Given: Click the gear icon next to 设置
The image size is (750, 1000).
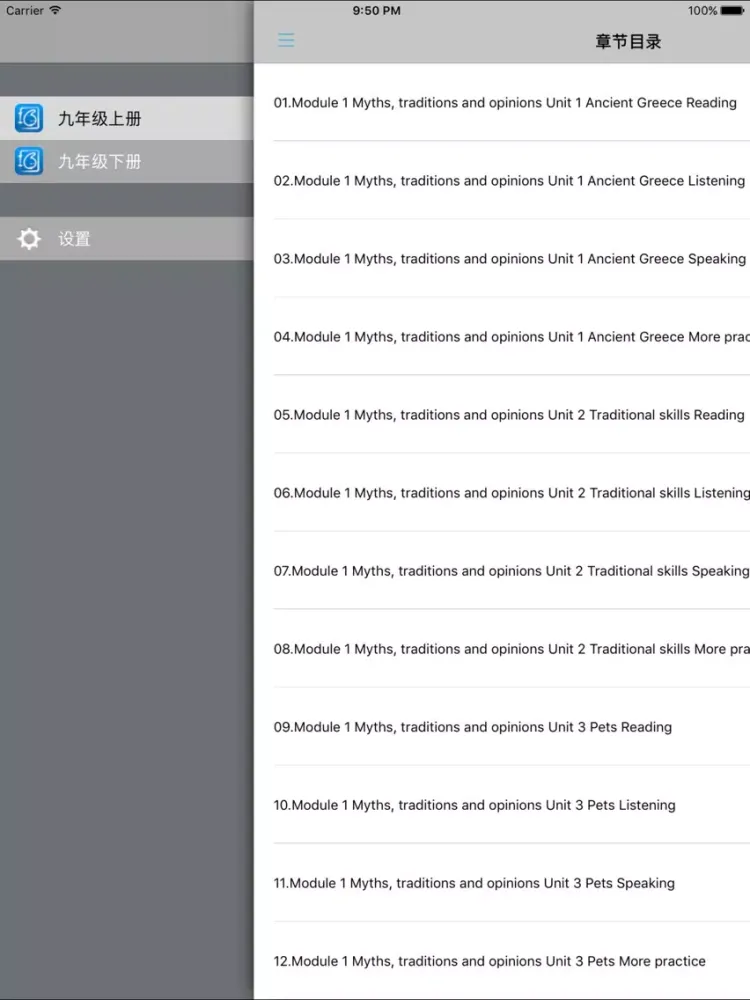Looking at the screenshot, I should click(29, 239).
